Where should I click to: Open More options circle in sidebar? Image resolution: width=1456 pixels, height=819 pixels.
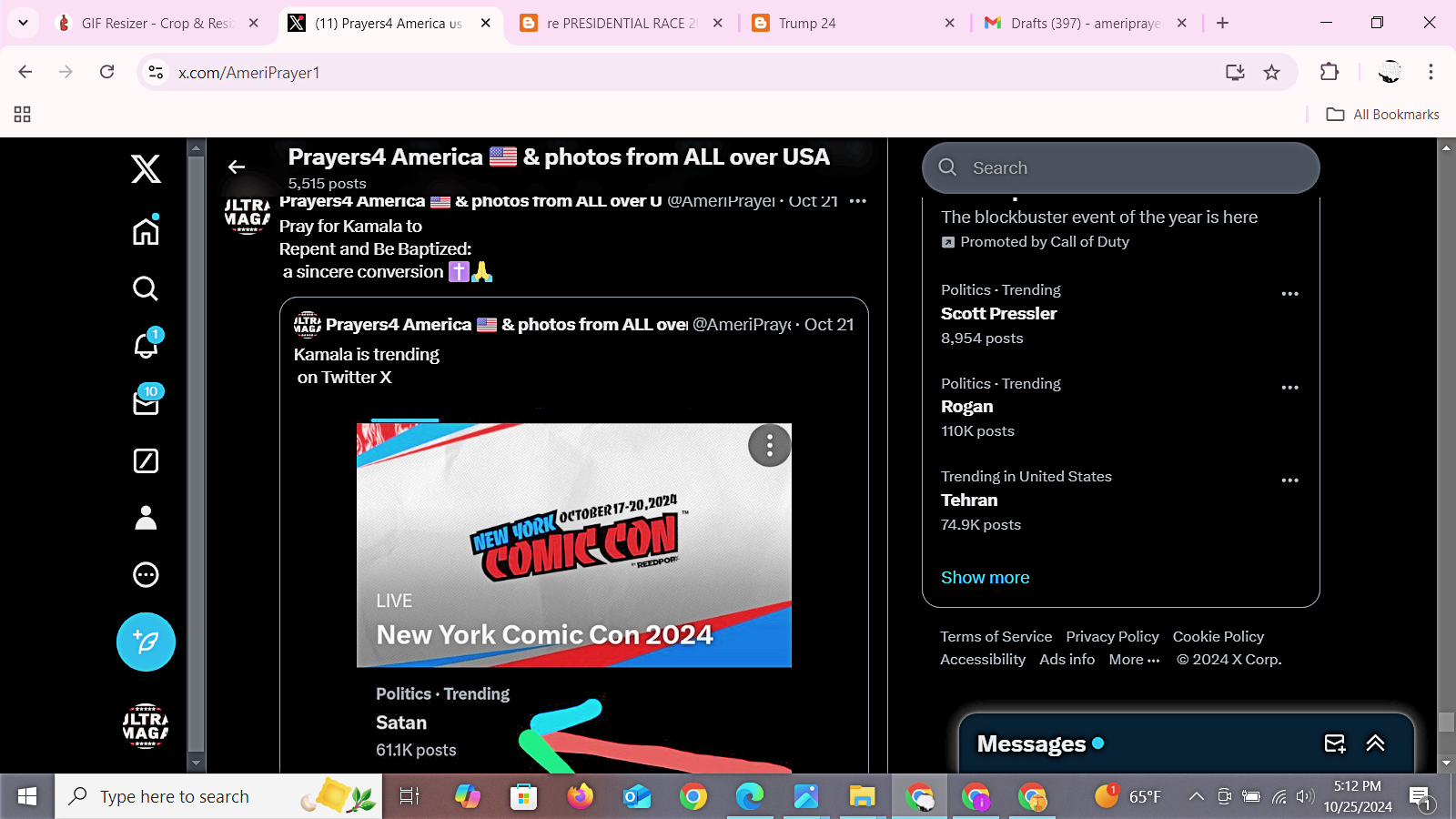146,575
